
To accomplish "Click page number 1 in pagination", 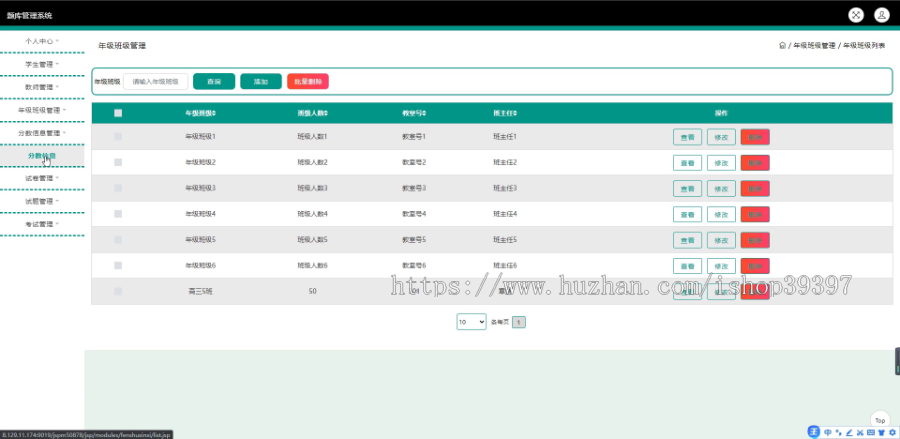I will tap(518, 323).
